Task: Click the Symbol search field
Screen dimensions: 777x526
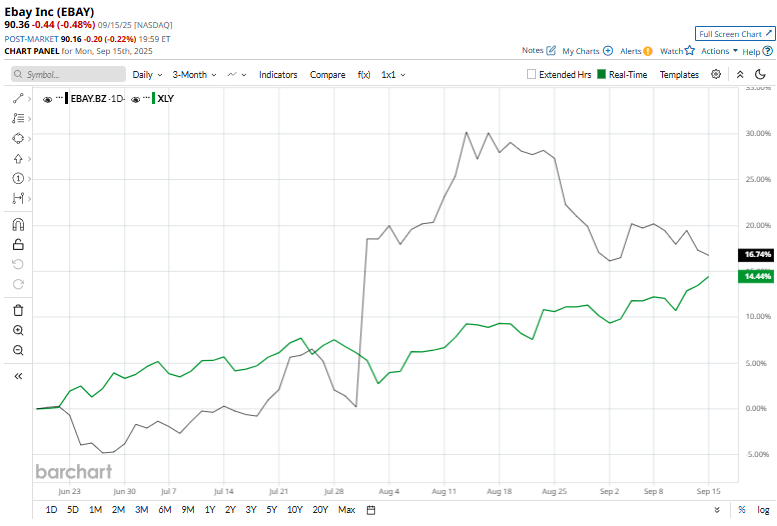Action: click(68, 74)
